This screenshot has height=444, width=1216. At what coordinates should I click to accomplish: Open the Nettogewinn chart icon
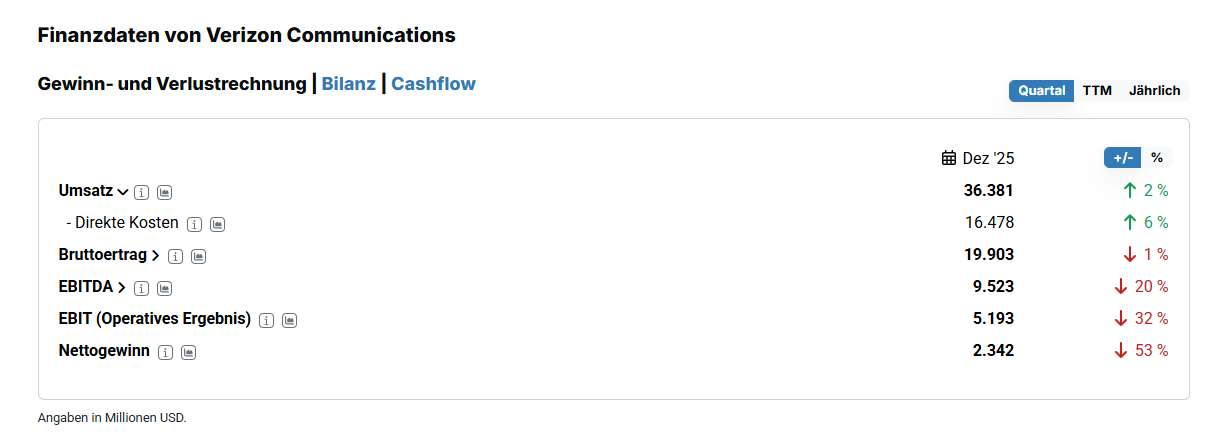coord(189,352)
